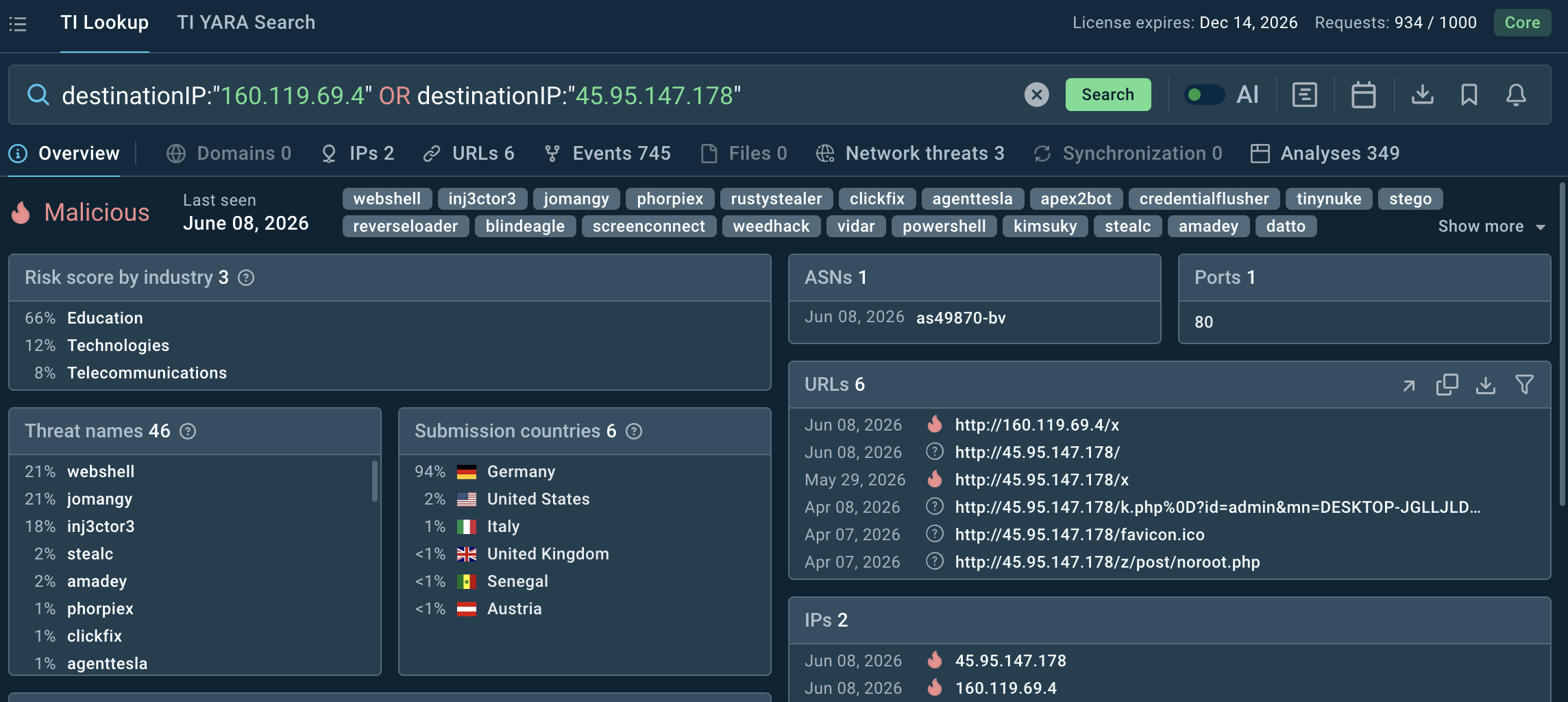Select Education industry row
Image resolution: width=1568 pixels, height=702 pixels.
(x=389, y=318)
